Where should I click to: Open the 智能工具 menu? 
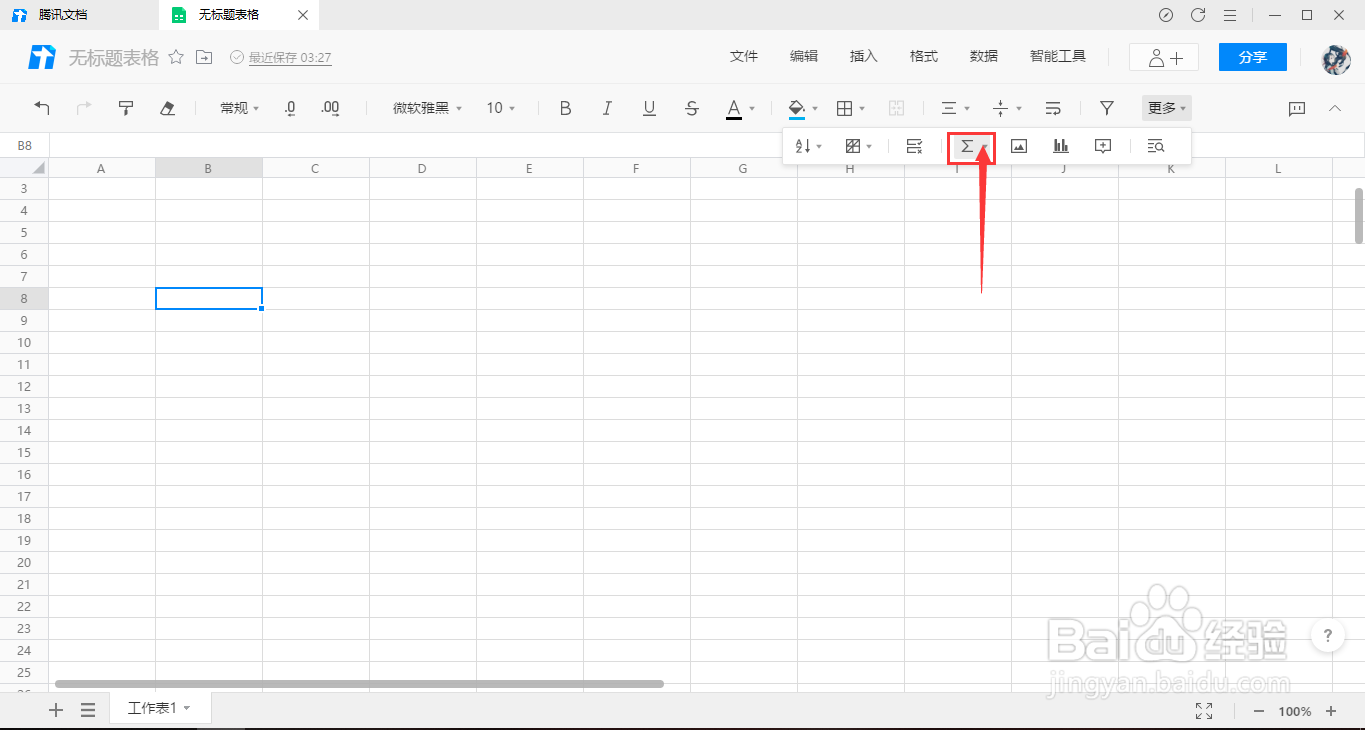1058,57
